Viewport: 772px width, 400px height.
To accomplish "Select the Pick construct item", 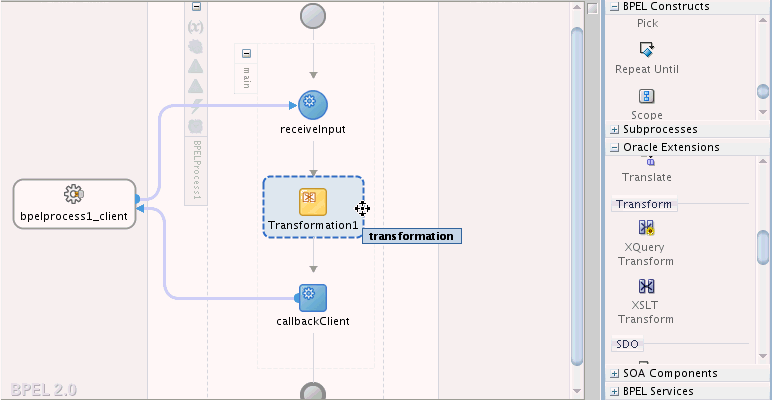I will coord(647,24).
